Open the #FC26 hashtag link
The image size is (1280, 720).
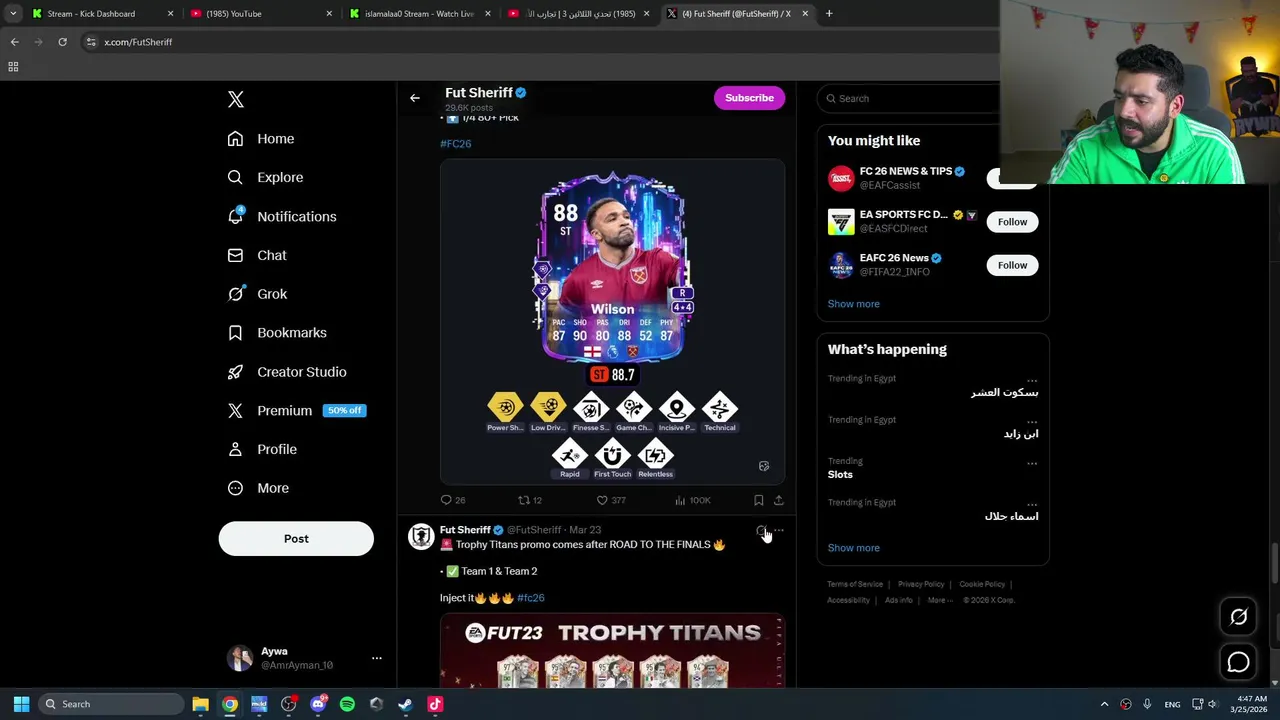tap(455, 144)
